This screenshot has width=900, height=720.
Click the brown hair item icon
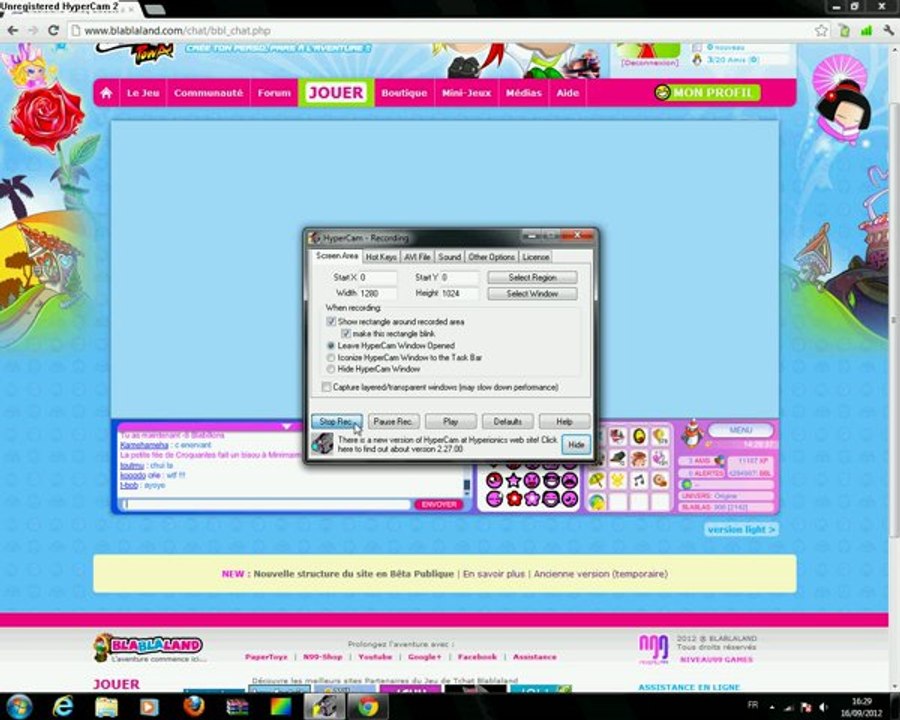pyautogui.click(x=638, y=458)
